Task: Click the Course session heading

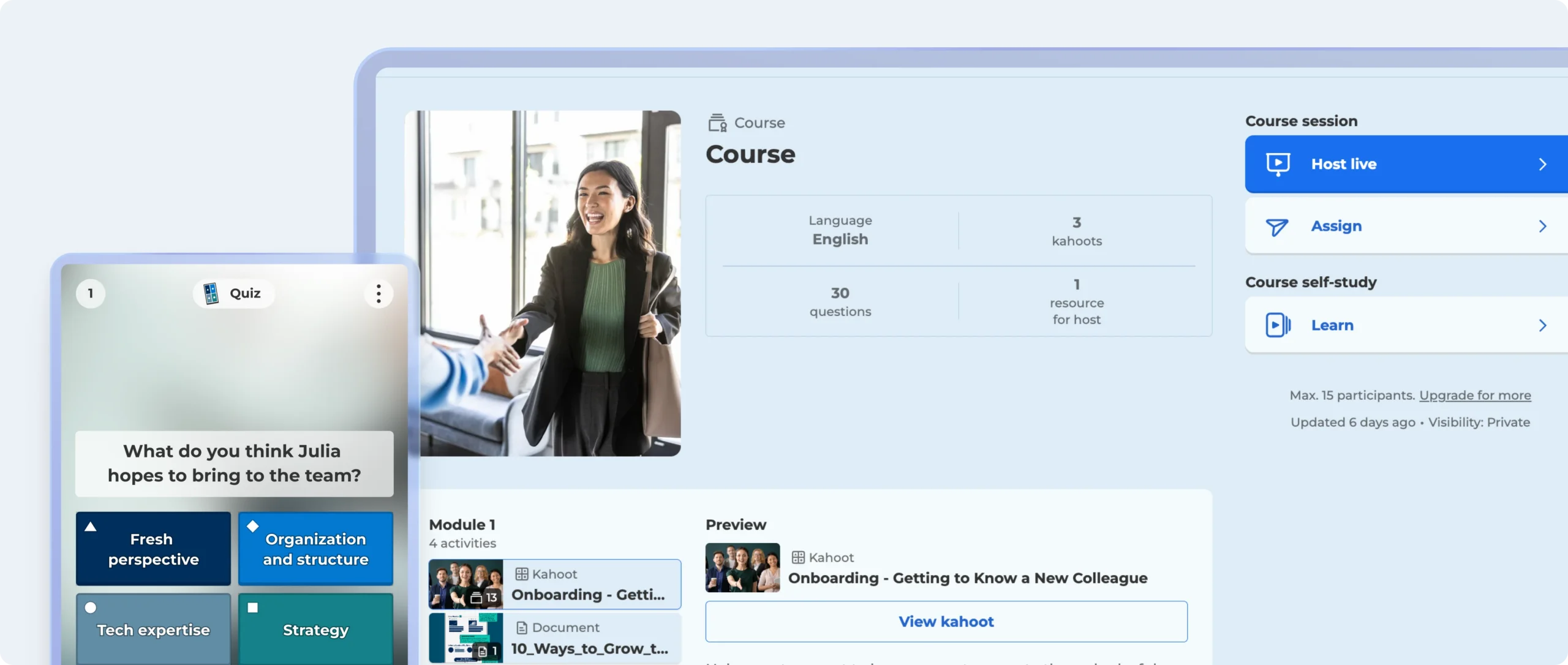Action: [1302, 121]
